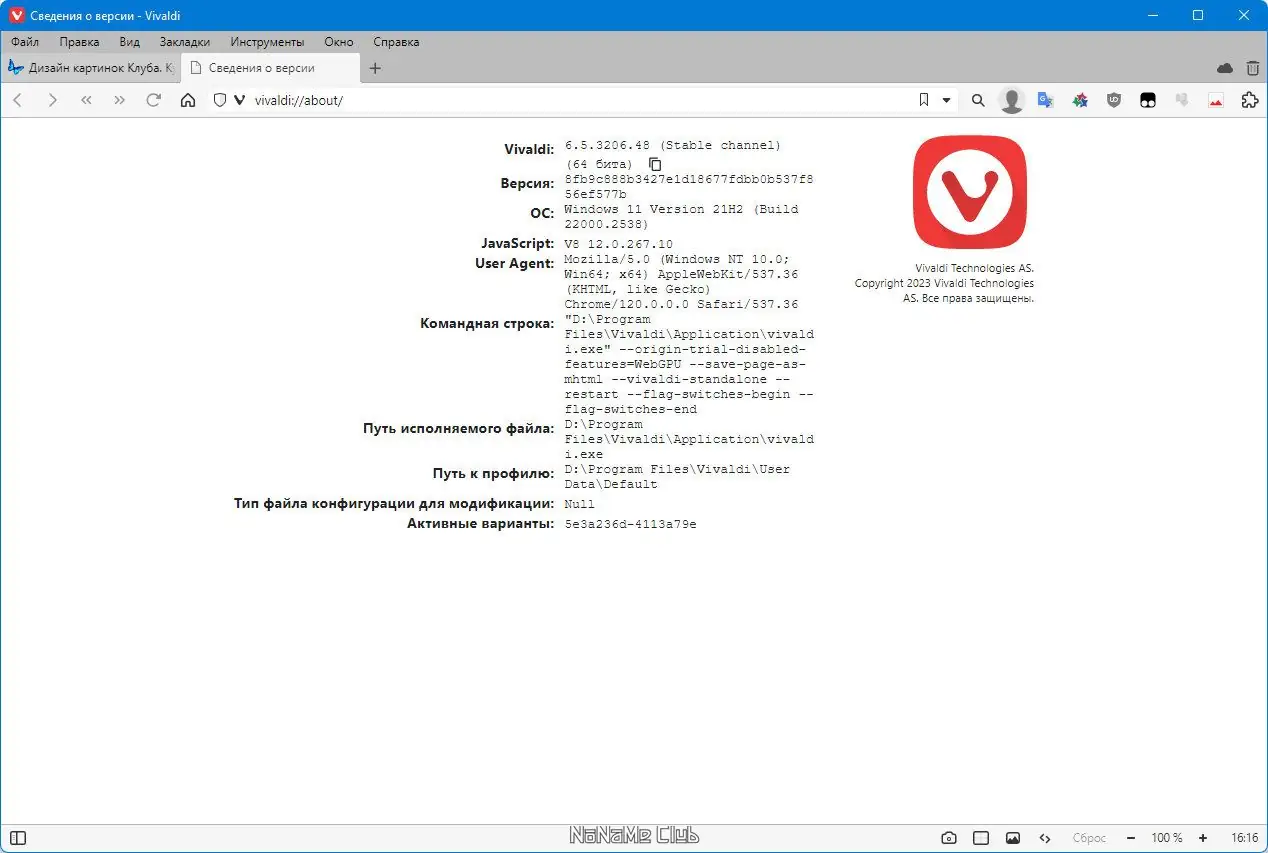This screenshot has height=853, width=1268.
Task: Click the 100 % zoom level text
Action: tap(1166, 838)
